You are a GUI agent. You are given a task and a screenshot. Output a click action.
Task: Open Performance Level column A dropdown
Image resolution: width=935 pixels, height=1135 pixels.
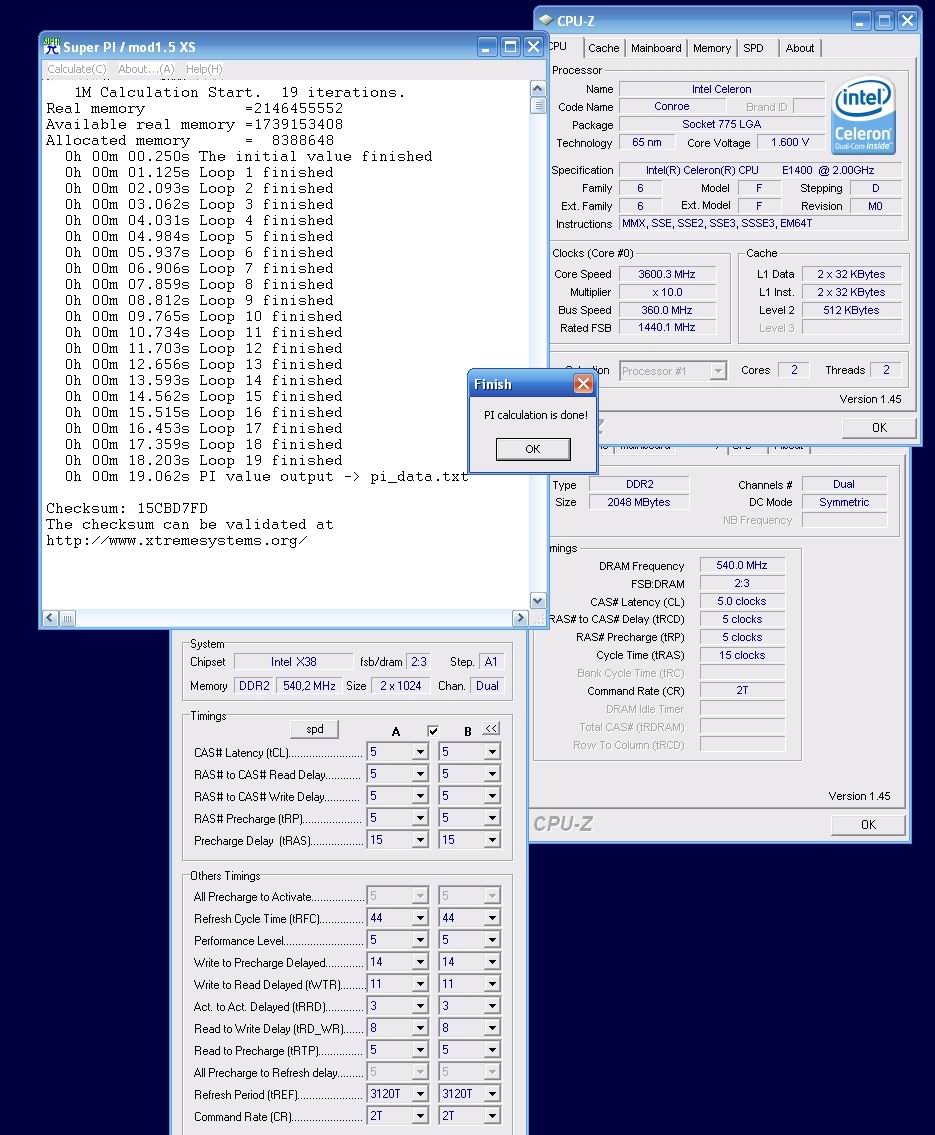tap(420, 940)
